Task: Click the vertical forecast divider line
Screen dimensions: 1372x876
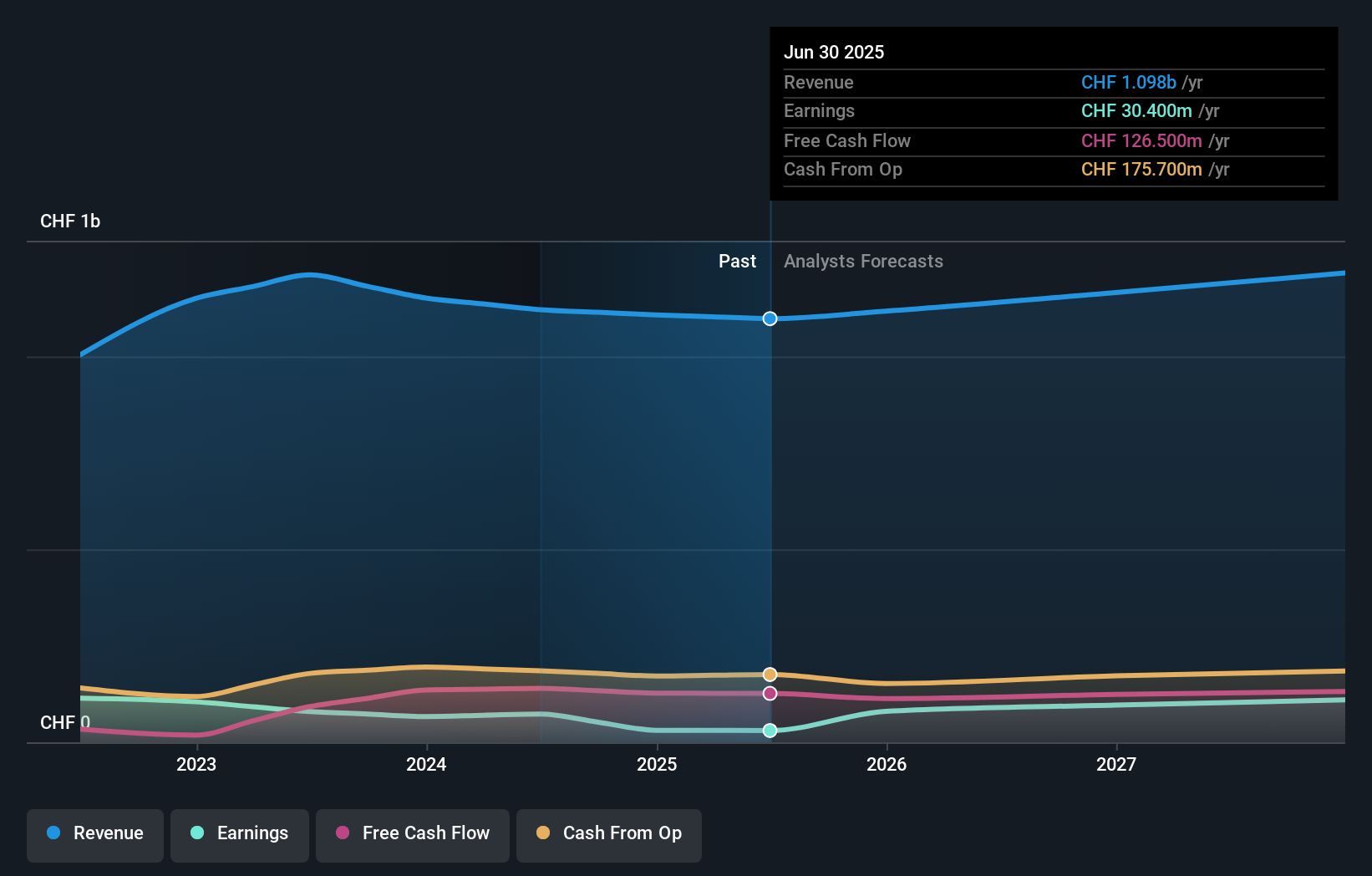Action: pos(770,502)
